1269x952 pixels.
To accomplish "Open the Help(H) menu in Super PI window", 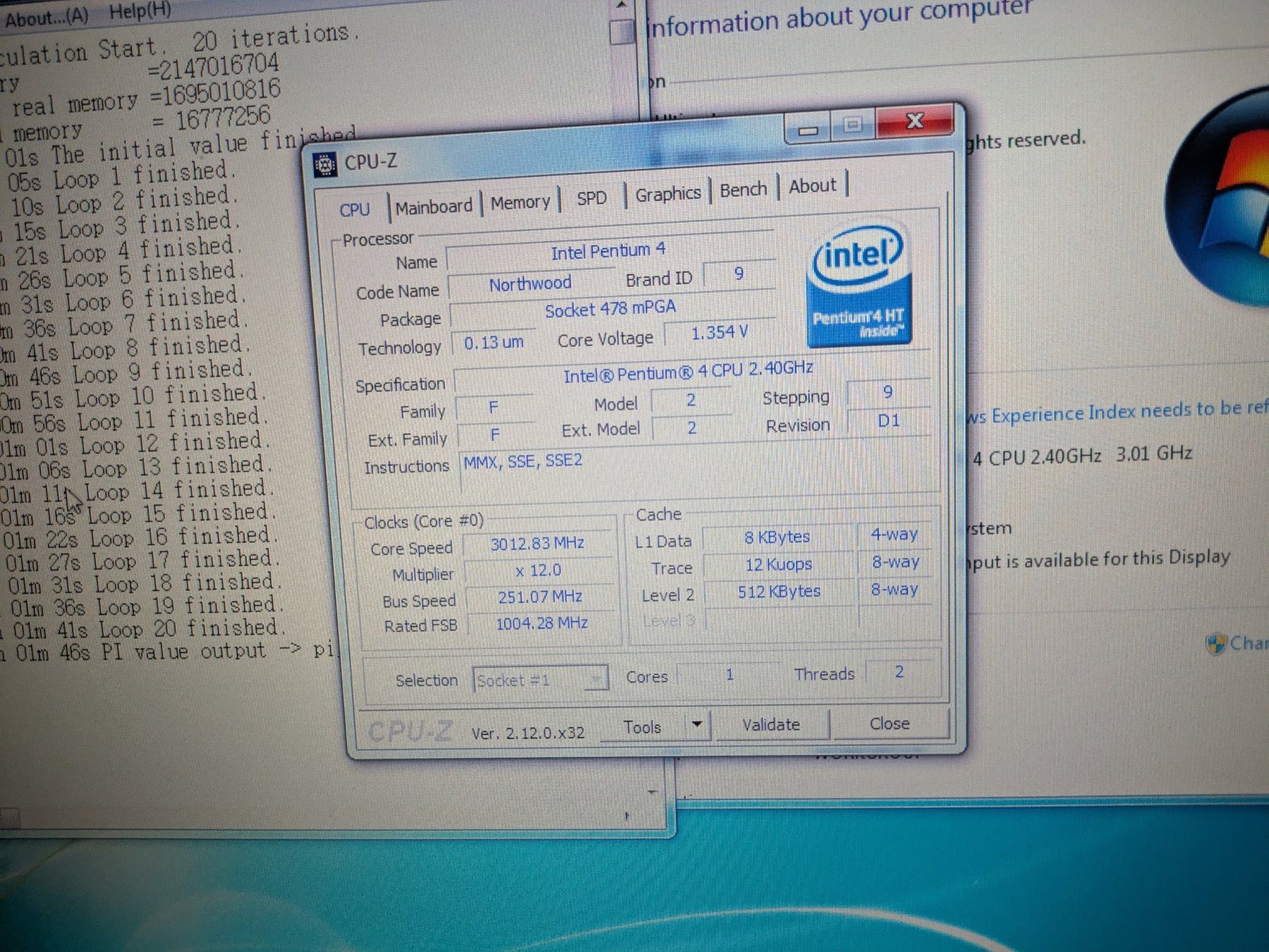I will [x=140, y=11].
